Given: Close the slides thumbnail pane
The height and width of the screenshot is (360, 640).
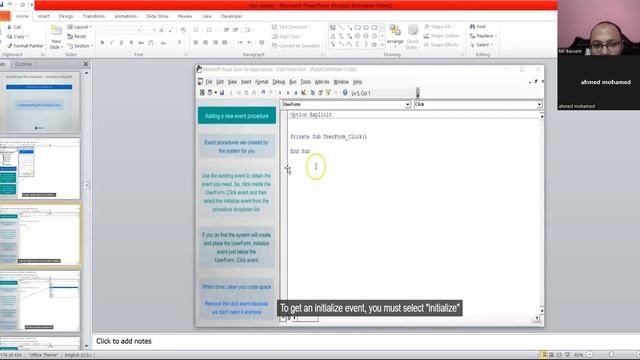Looking at the screenshot, I should point(85,64).
